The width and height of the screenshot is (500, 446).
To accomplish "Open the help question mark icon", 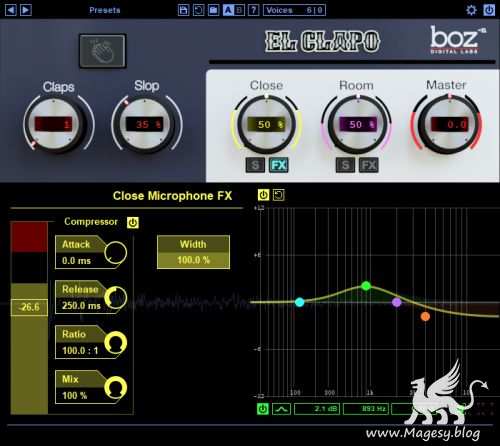I will click(254, 10).
